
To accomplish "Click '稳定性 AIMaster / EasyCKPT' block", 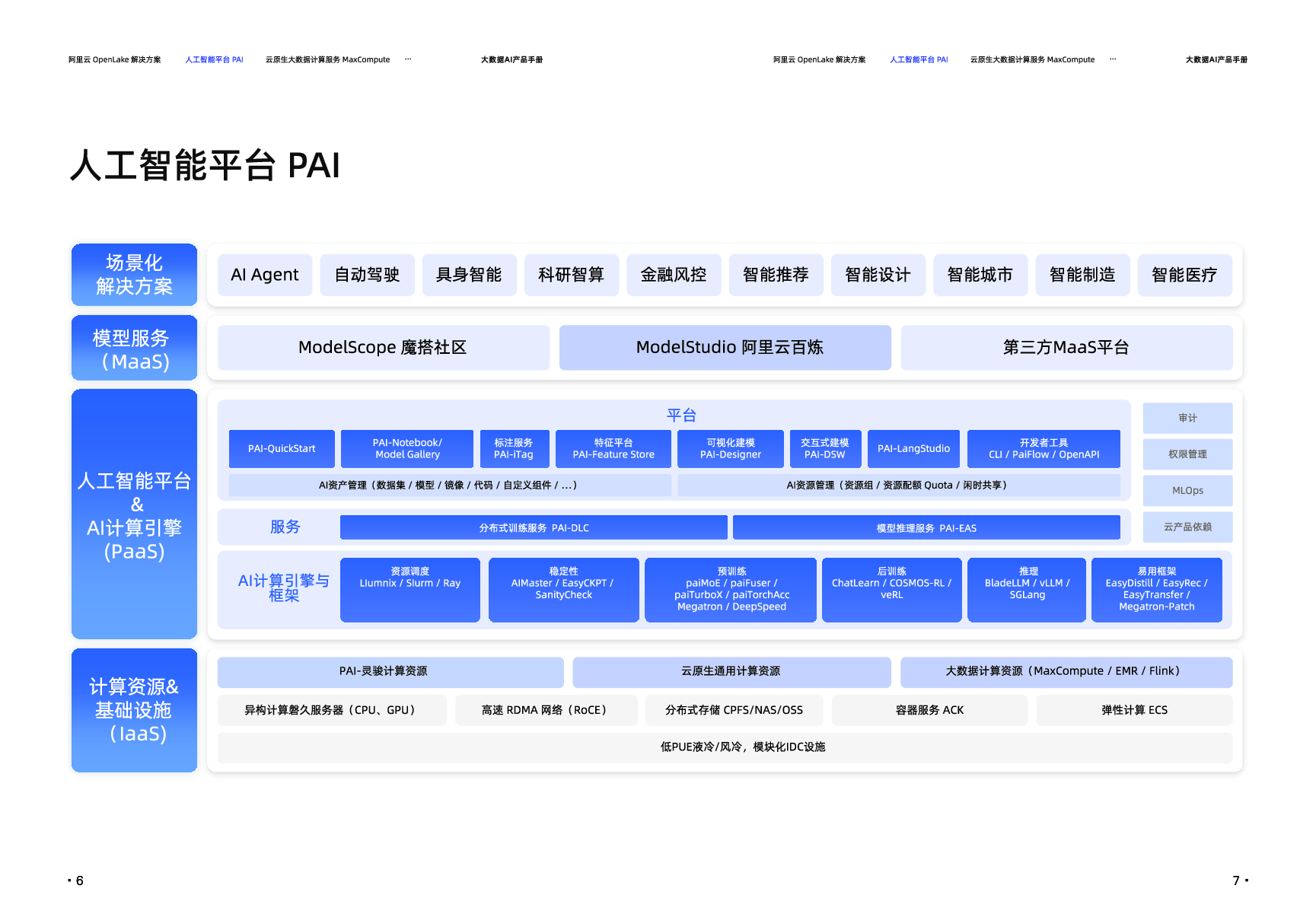I will pyautogui.click(x=564, y=590).
